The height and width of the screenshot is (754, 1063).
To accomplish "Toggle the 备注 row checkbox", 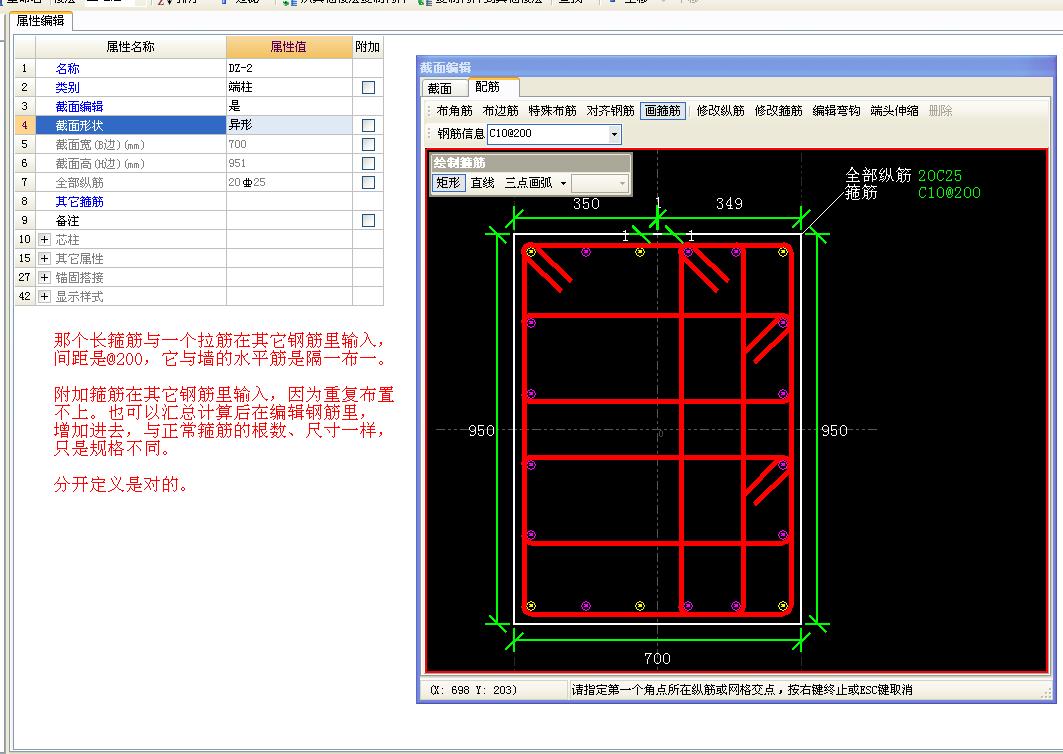I will pyautogui.click(x=368, y=220).
